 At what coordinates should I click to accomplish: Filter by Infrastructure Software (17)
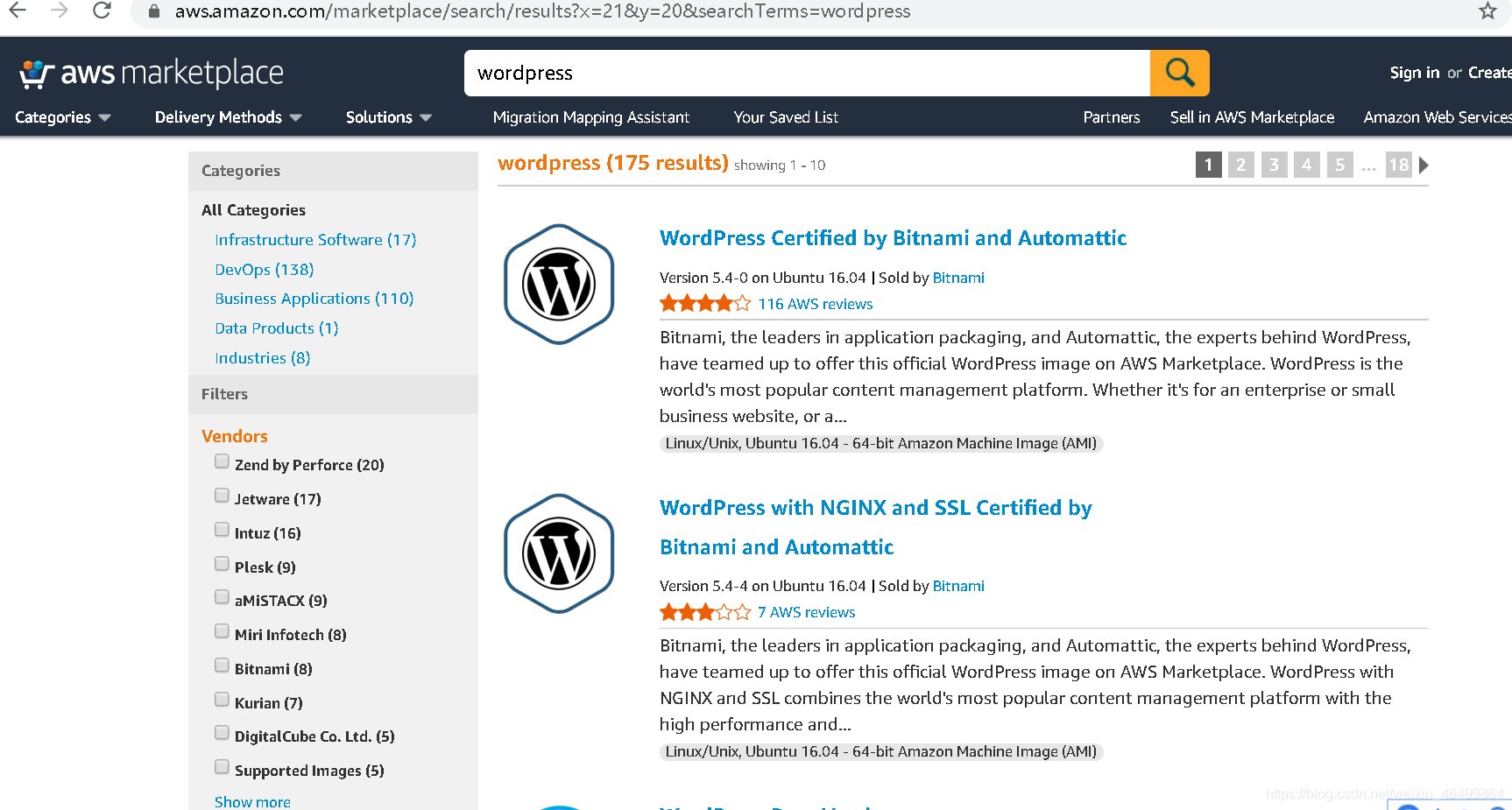pos(315,240)
